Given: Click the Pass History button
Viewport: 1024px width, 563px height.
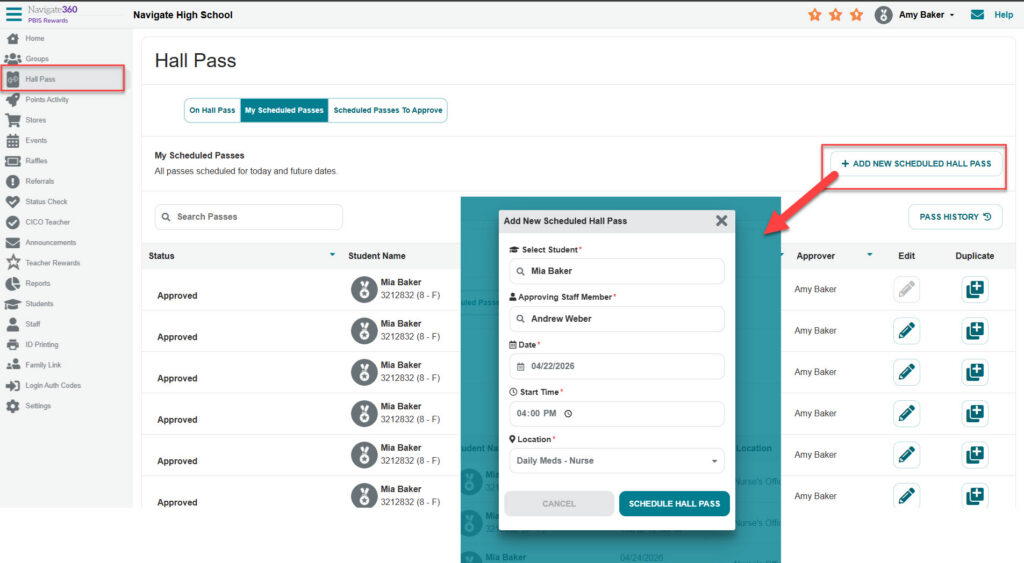Looking at the screenshot, I should pyautogui.click(x=955, y=217).
